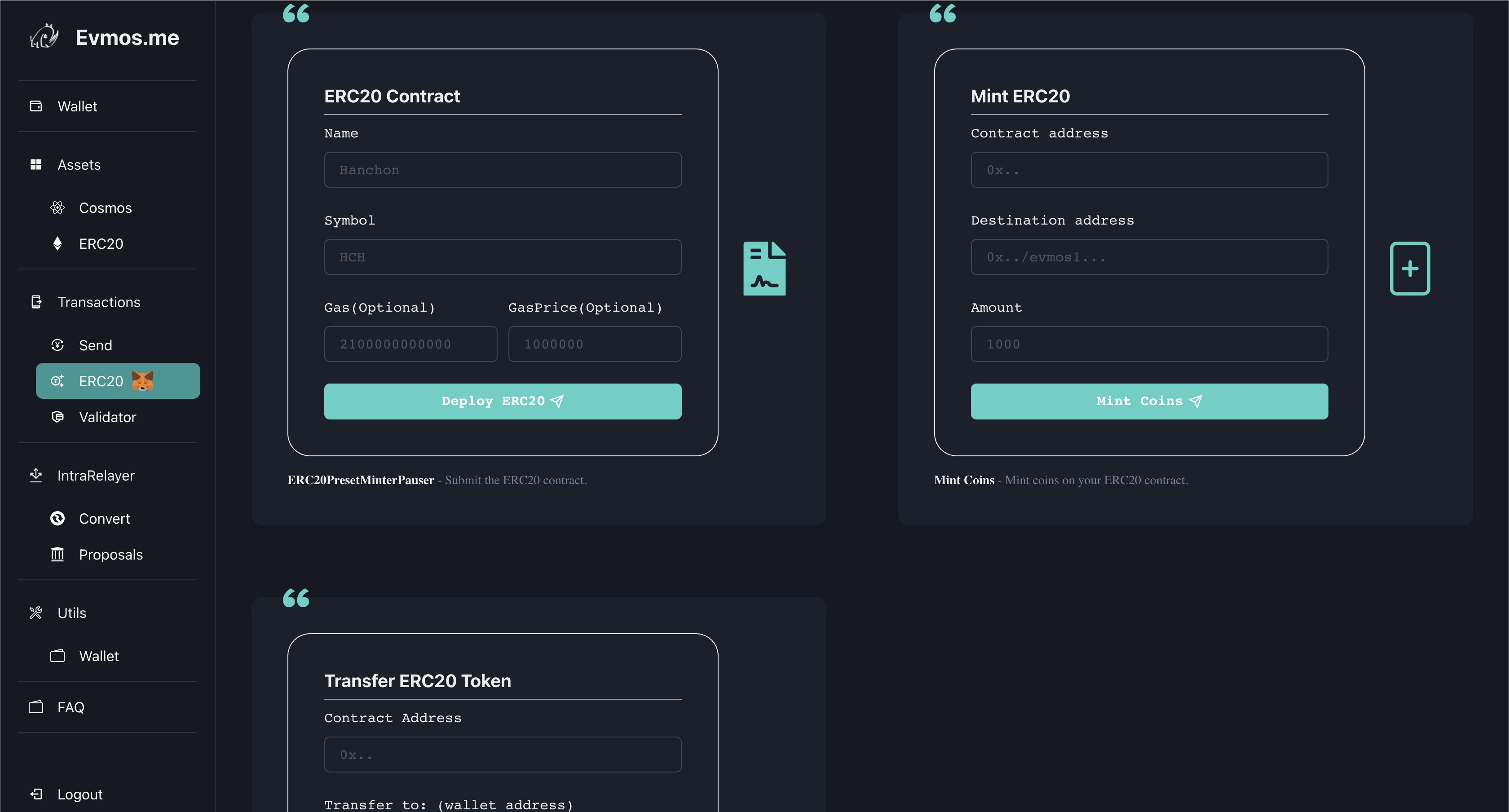
Task: Focus the token Name input field
Action: [x=503, y=170]
